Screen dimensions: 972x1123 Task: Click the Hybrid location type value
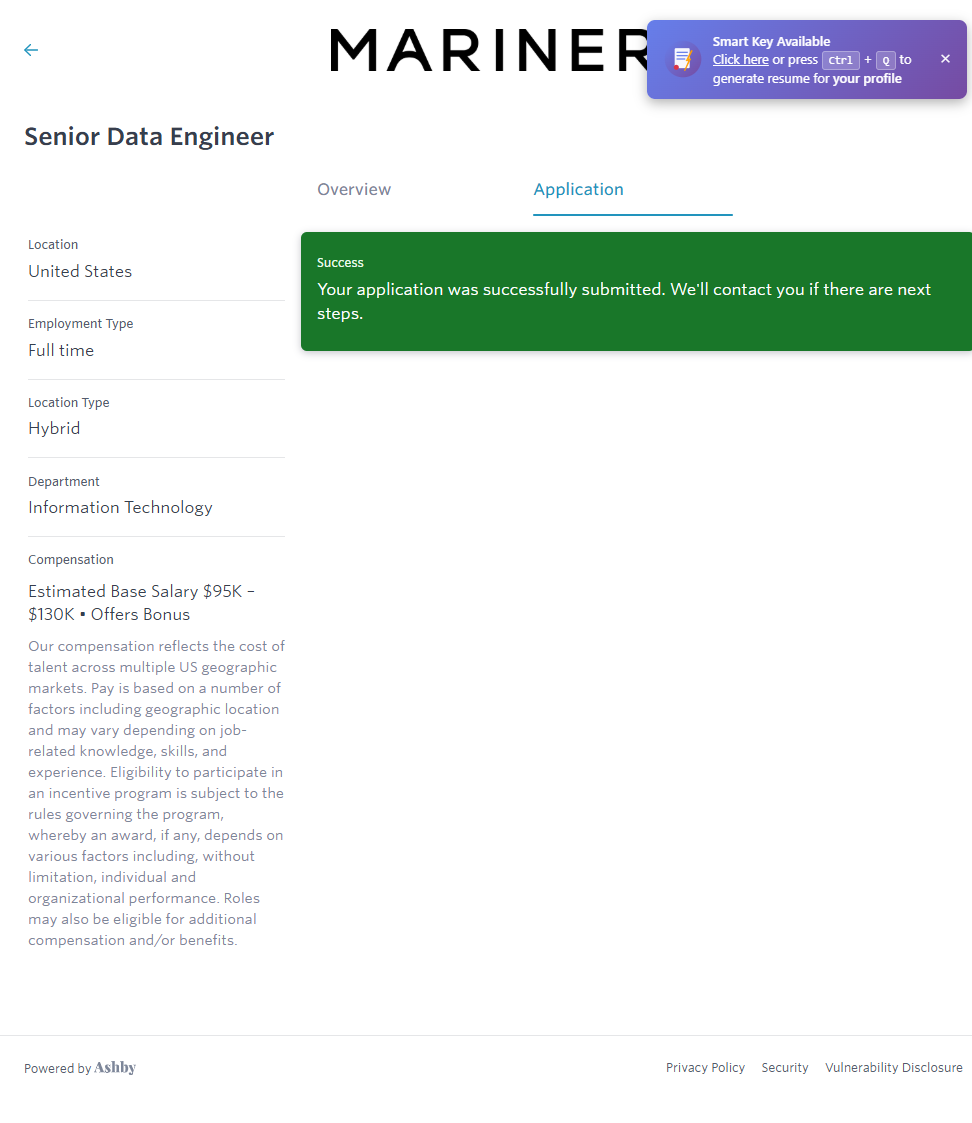coord(54,428)
